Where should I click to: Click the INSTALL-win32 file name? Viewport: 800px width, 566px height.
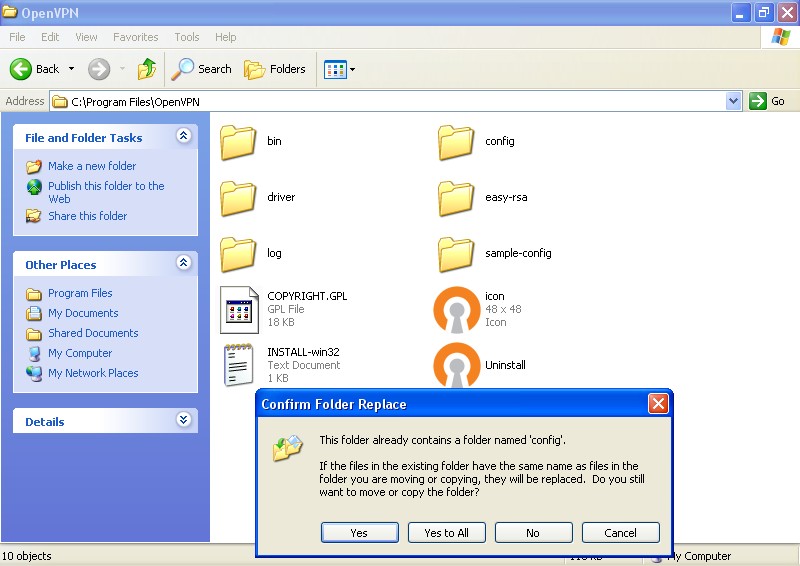[303, 352]
